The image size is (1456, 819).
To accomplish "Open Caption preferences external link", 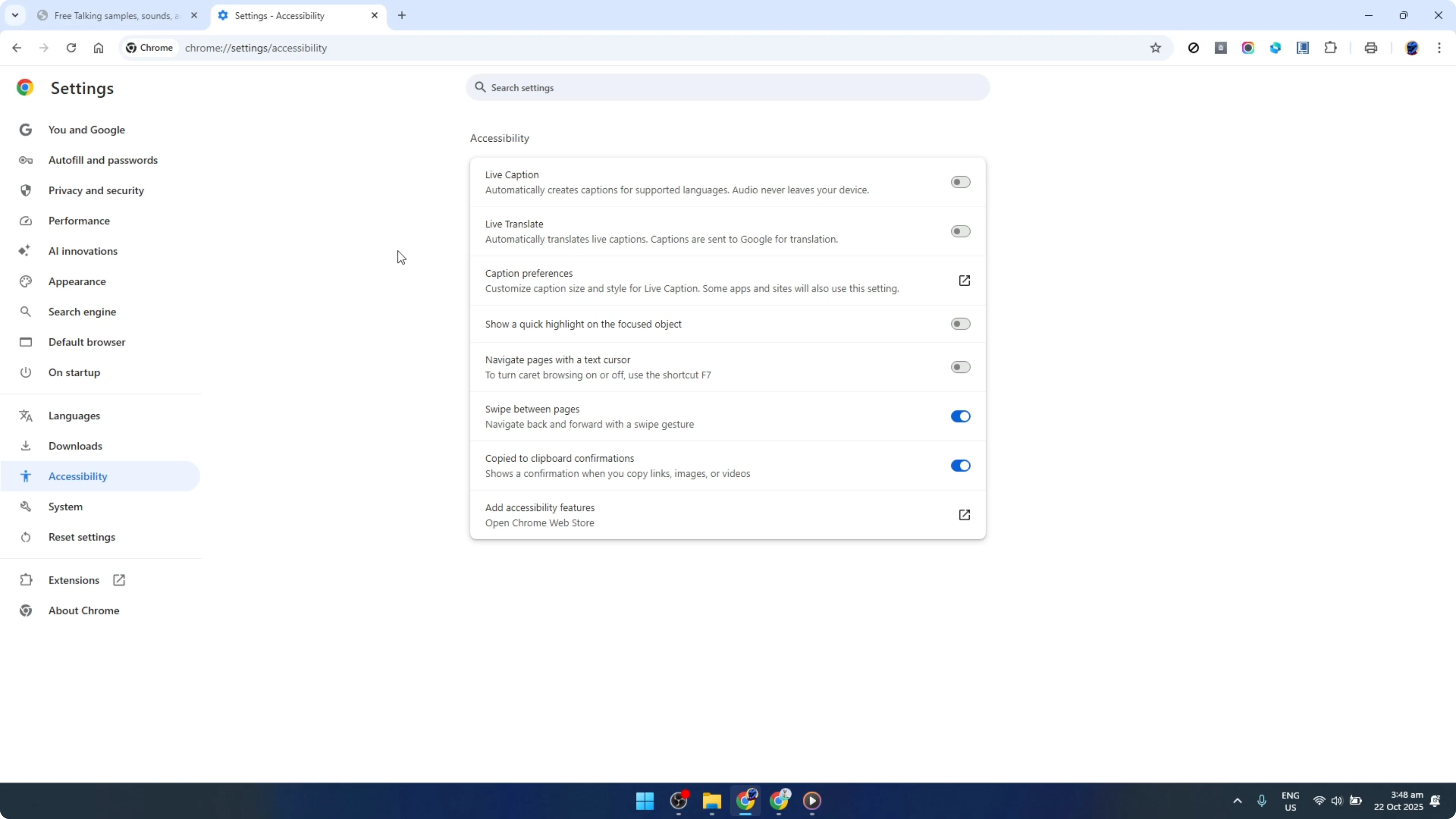I will tap(964, 281).
